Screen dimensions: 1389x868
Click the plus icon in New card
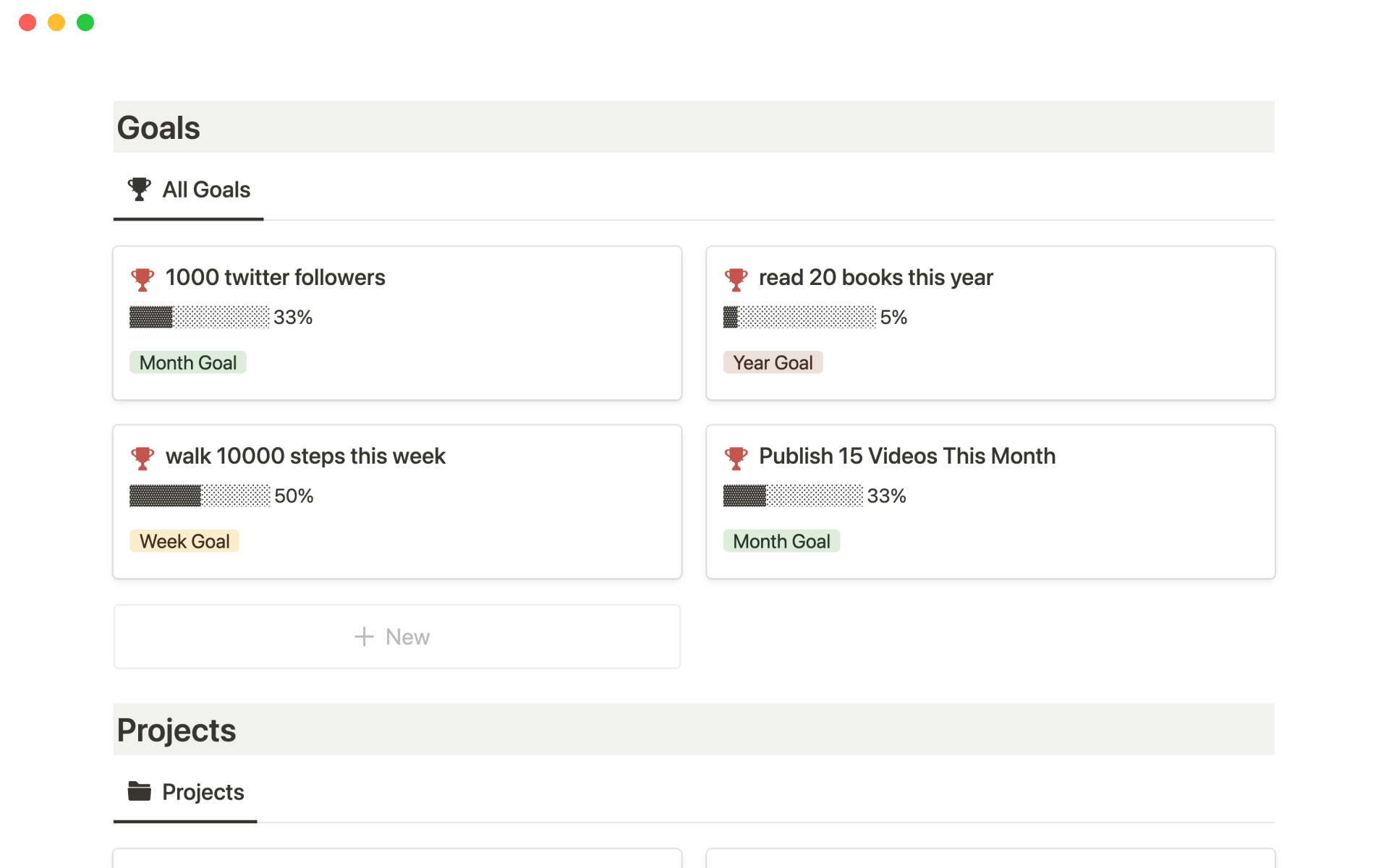click(364, 637)
